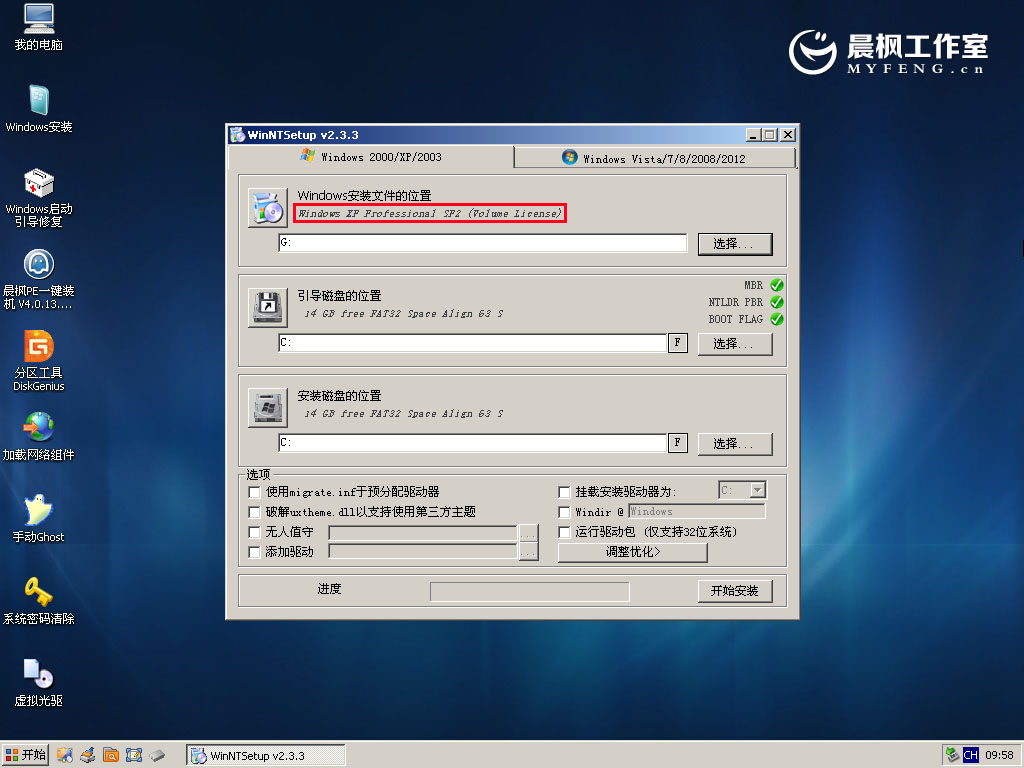This screenshot has height=768, width=1024.
Task: Switch to Windows 2000/XP/2003 tab
Action: (x=371, y=157)
